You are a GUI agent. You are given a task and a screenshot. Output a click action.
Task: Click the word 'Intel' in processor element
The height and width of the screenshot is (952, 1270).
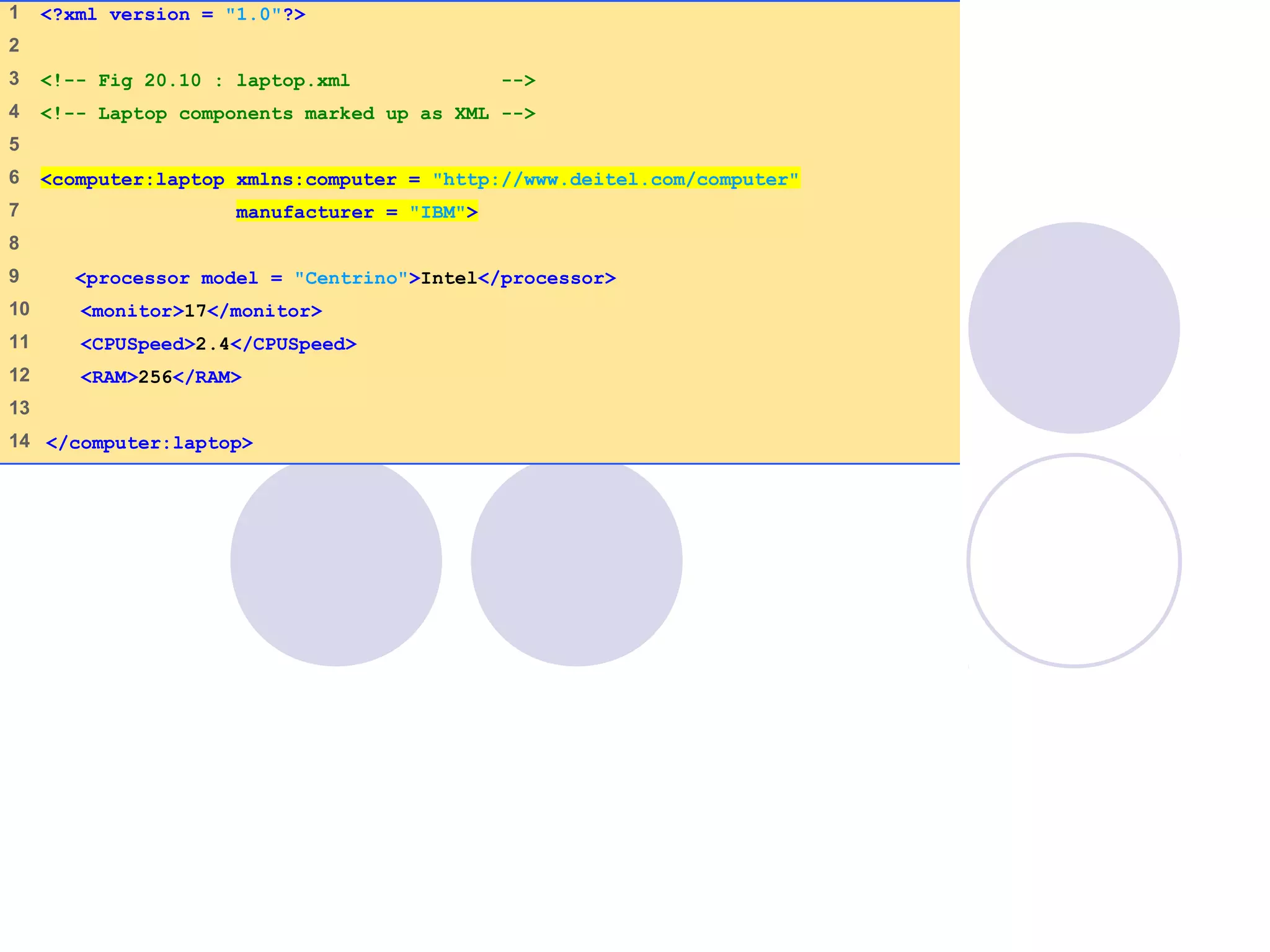click(x=449, y=278)
